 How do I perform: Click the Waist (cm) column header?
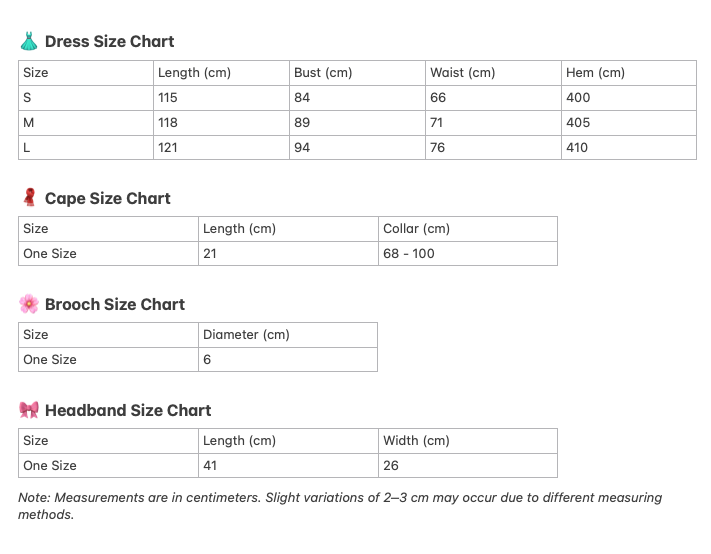[x=462, y=72]
